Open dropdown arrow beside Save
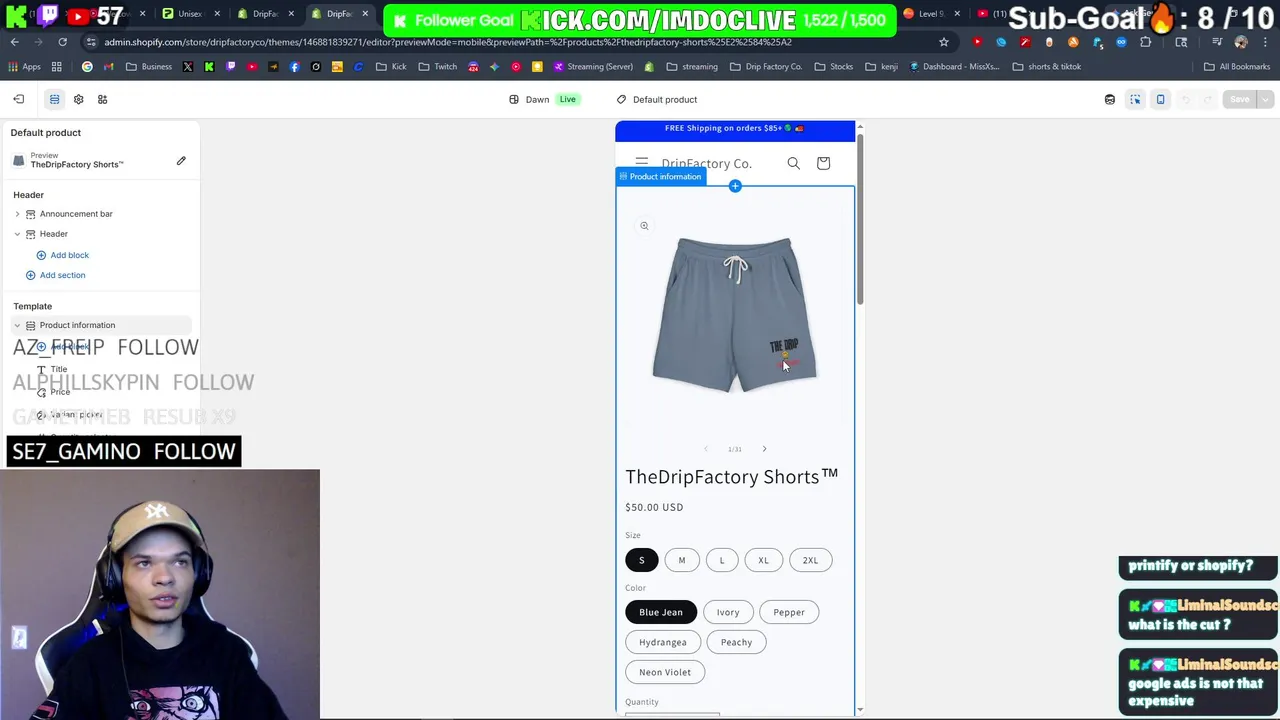This screenshot has height=720, width=1280. pos(1265,99)
